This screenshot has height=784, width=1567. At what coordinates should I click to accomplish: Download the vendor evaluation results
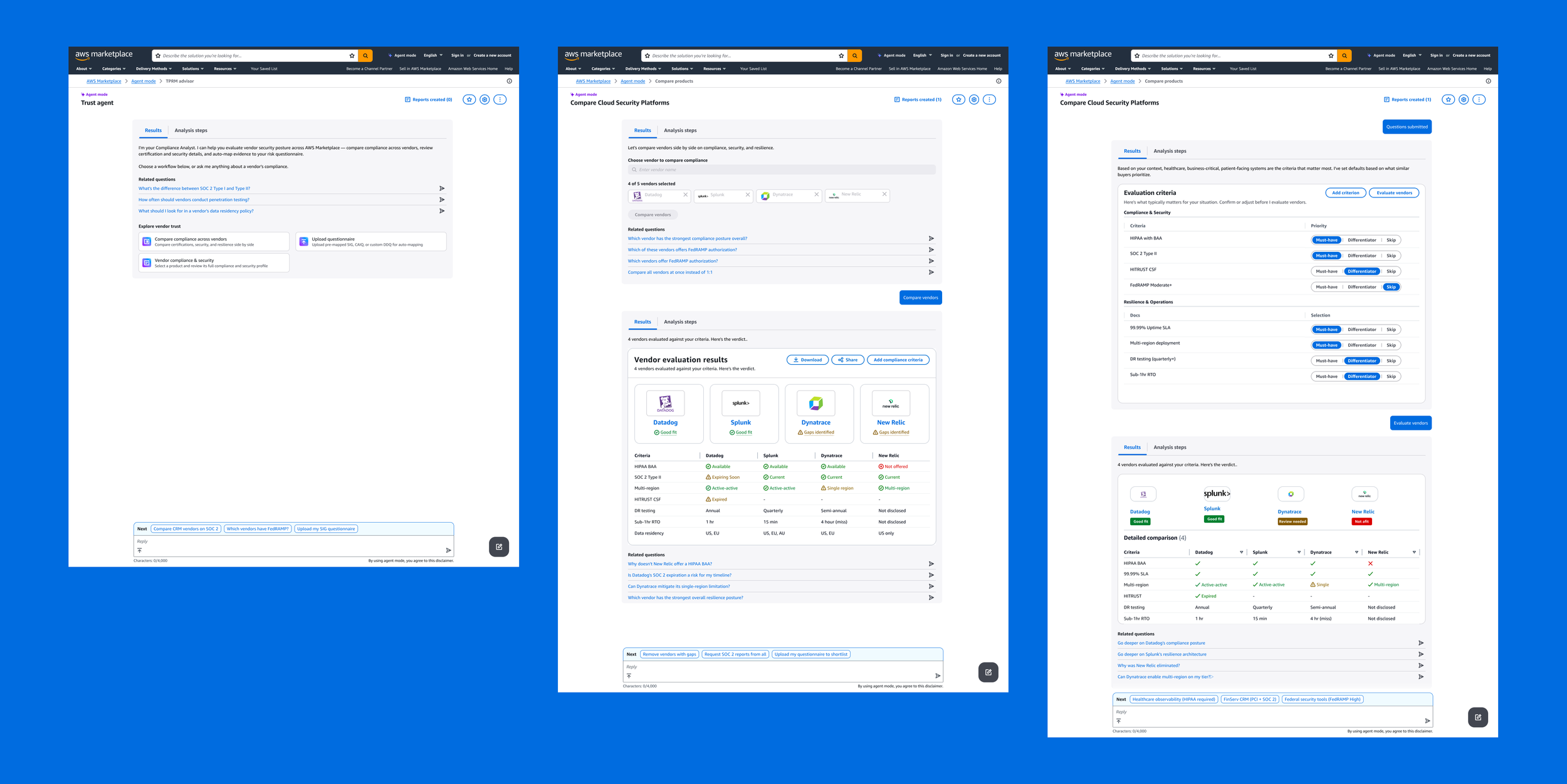click(x=807, y=360)
